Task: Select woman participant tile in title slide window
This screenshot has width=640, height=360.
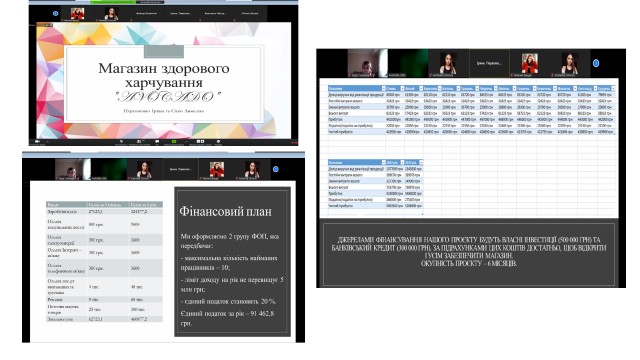Action: point(111,13)
